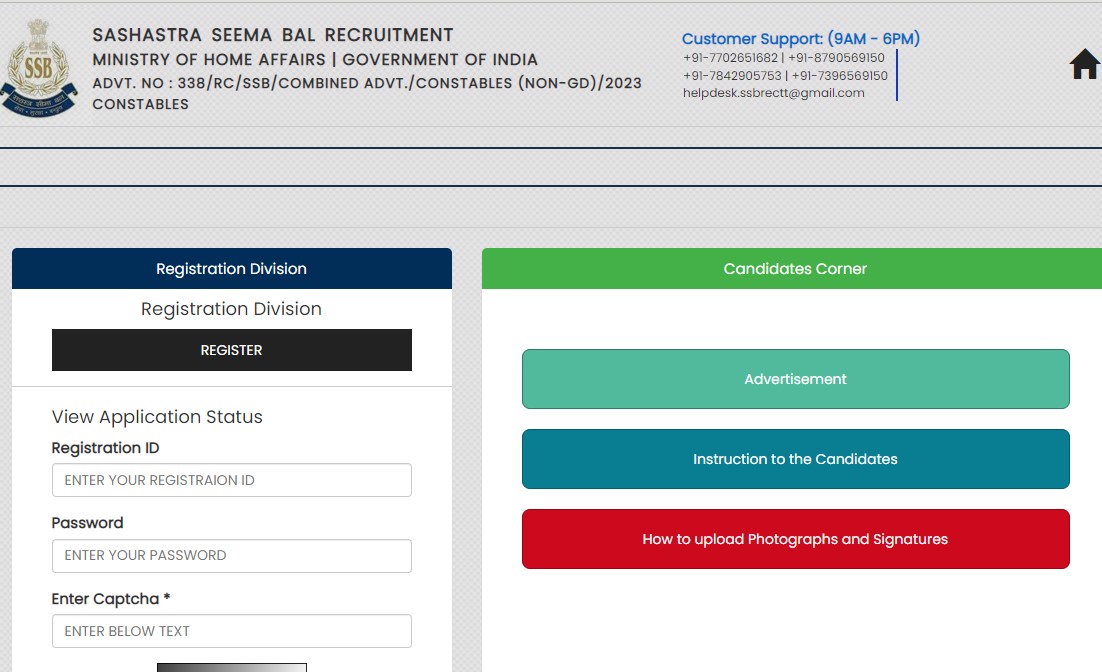Screen dimensions: 1102x672
Task: Click the SSB emblem logo
Action: point(39,68)
